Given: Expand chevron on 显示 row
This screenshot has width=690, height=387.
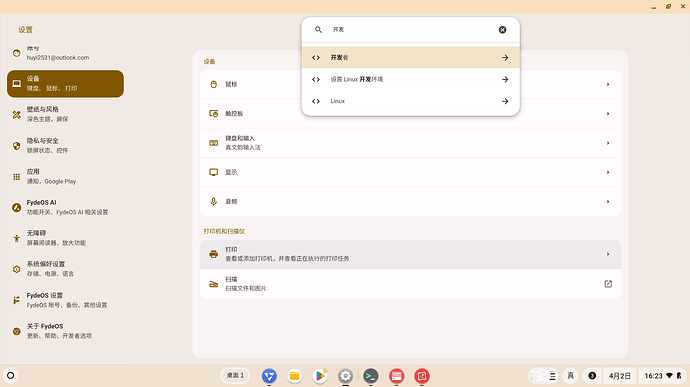Looking at the screenshot, I should [608, 172].
